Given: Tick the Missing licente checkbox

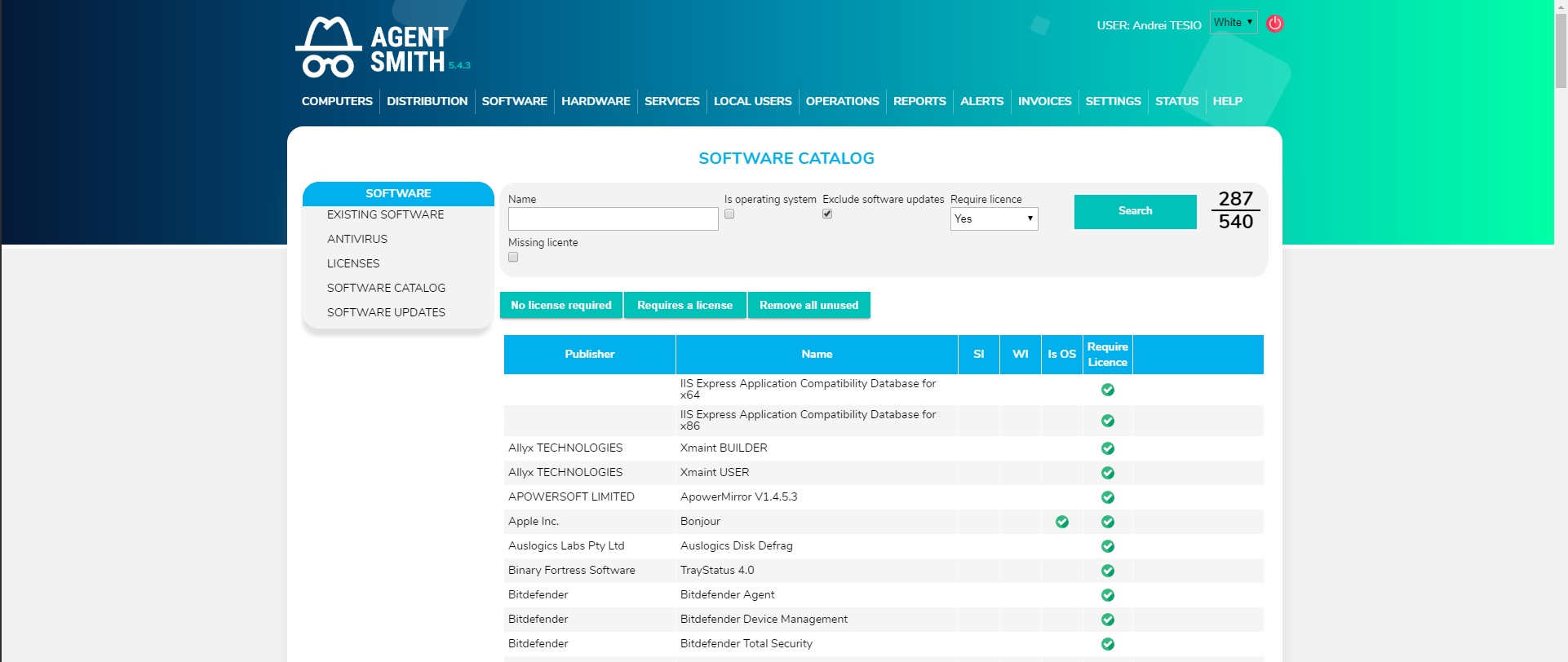Looking at the screenshot, I should pyautogui.click(x=513, y=257).
